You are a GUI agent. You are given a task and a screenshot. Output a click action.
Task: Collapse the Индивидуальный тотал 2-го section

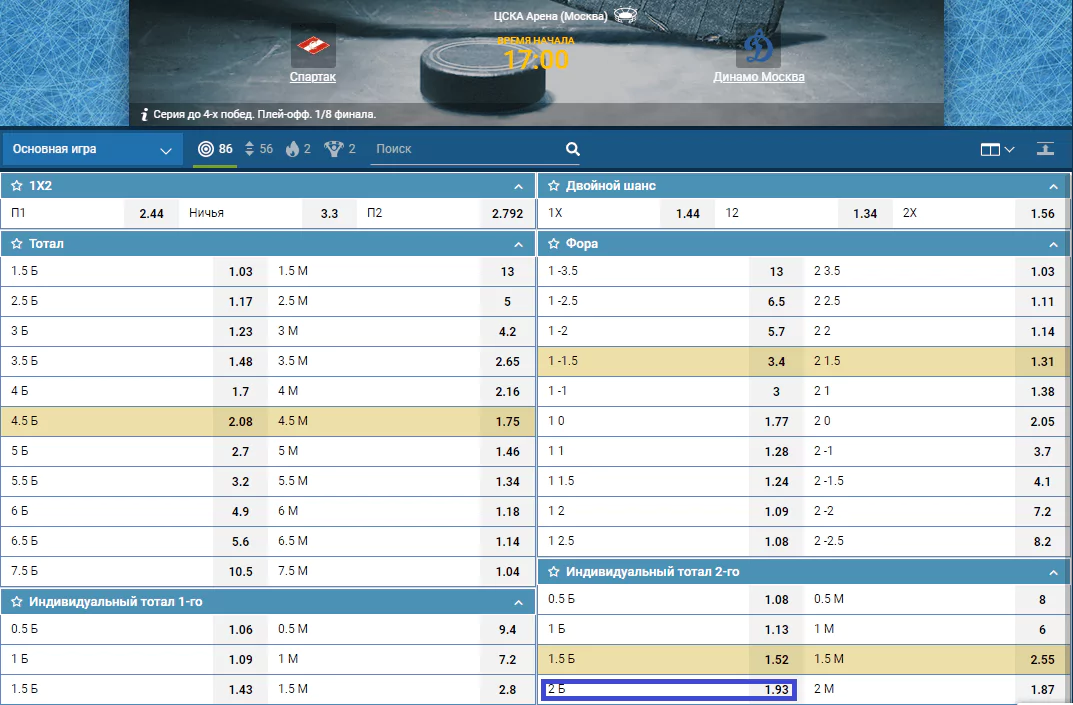click(1053, 572)
